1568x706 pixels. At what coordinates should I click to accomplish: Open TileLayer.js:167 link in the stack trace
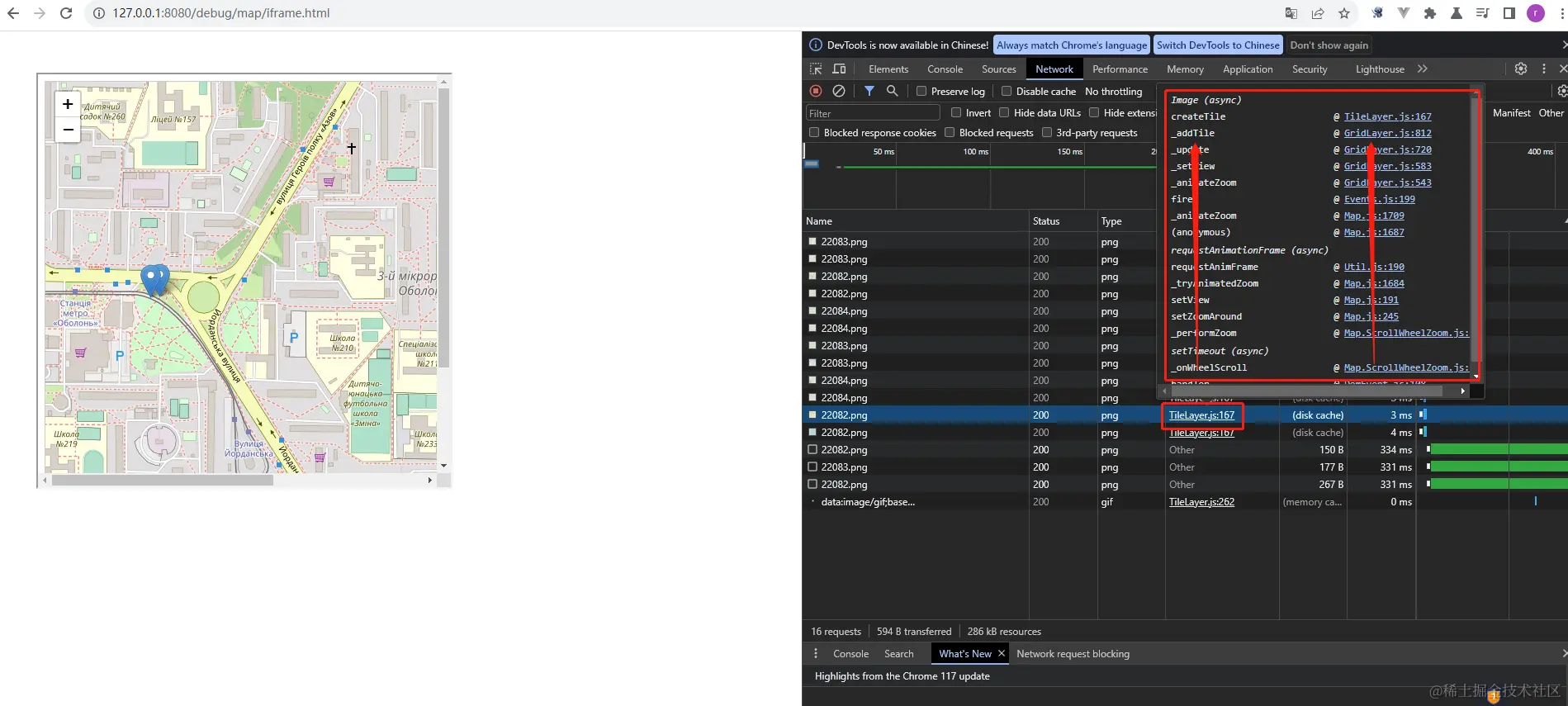point(1388,116)
